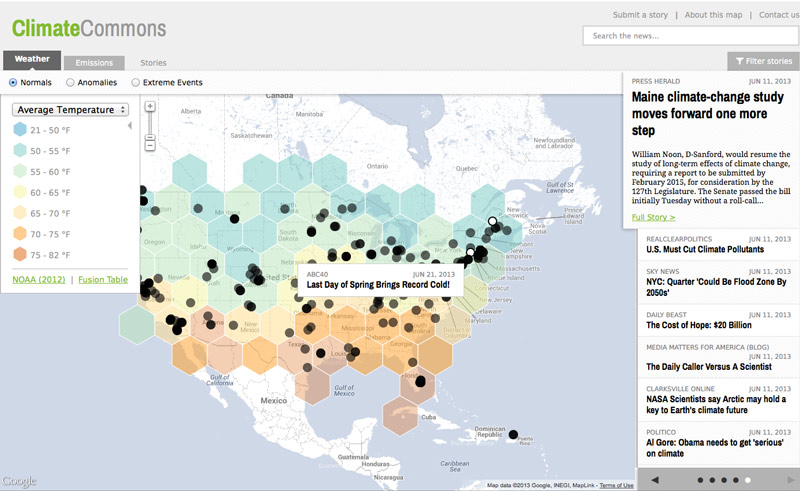Click the map zoom slider handle

149,137
